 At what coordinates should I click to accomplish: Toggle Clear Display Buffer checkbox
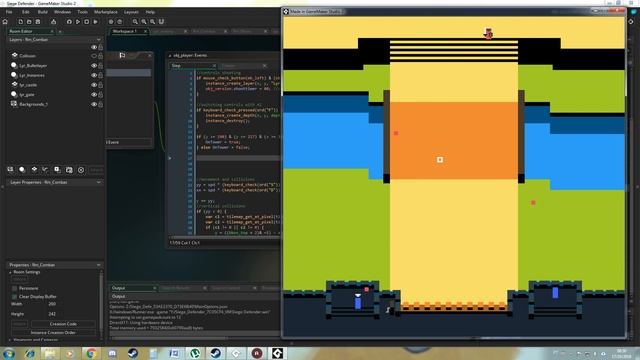[15, 296]
